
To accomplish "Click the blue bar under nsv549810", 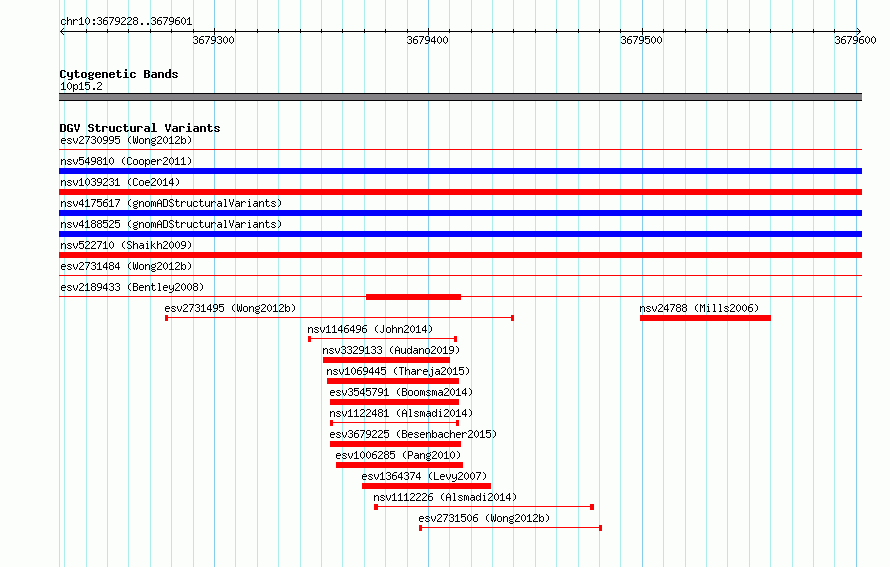I will (x=460, y=171).
